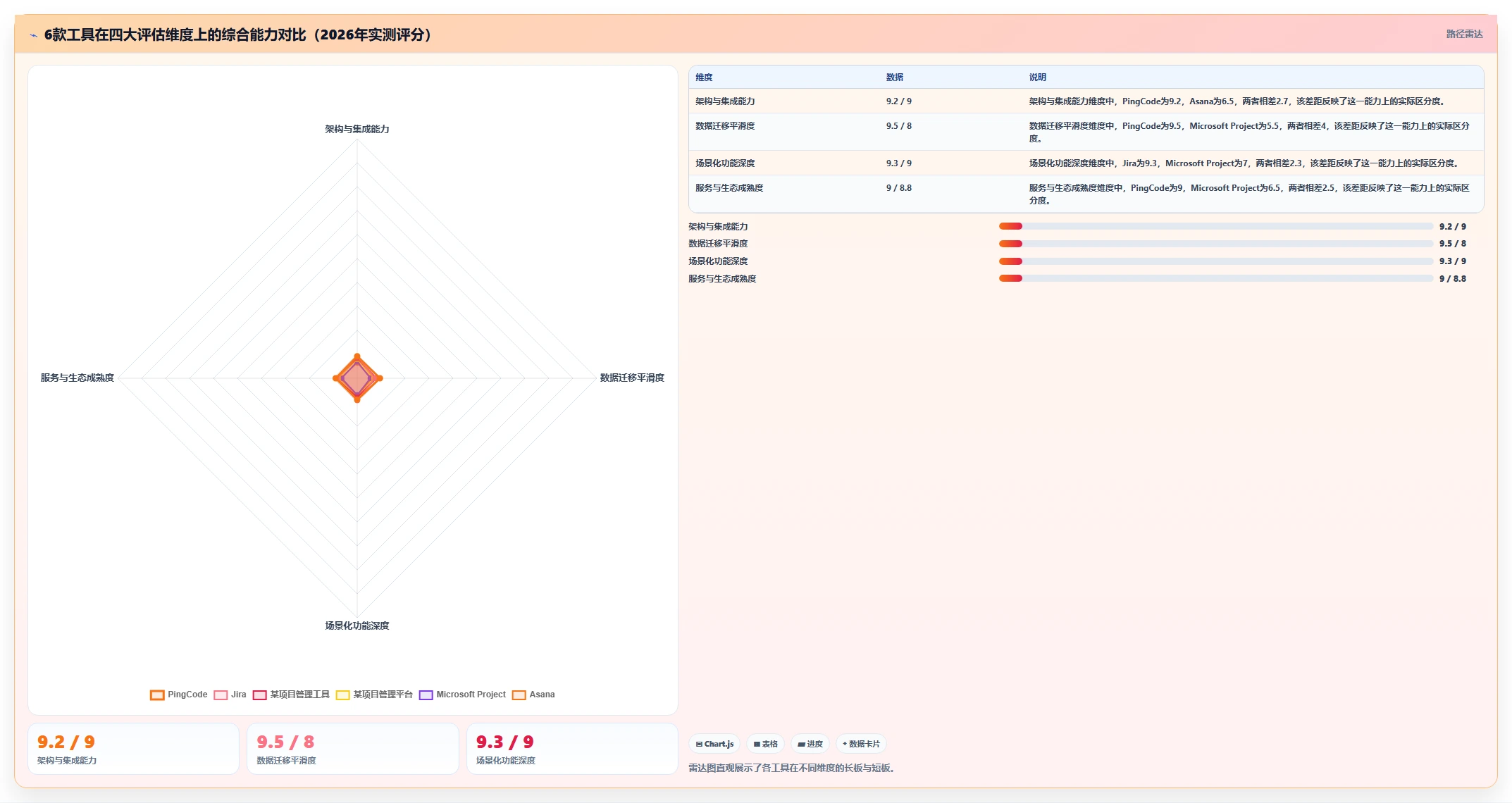Click the 数据迁移平滑度 progress bar
Viewport: 1512px width, 803px height.
click(1215, 244)
